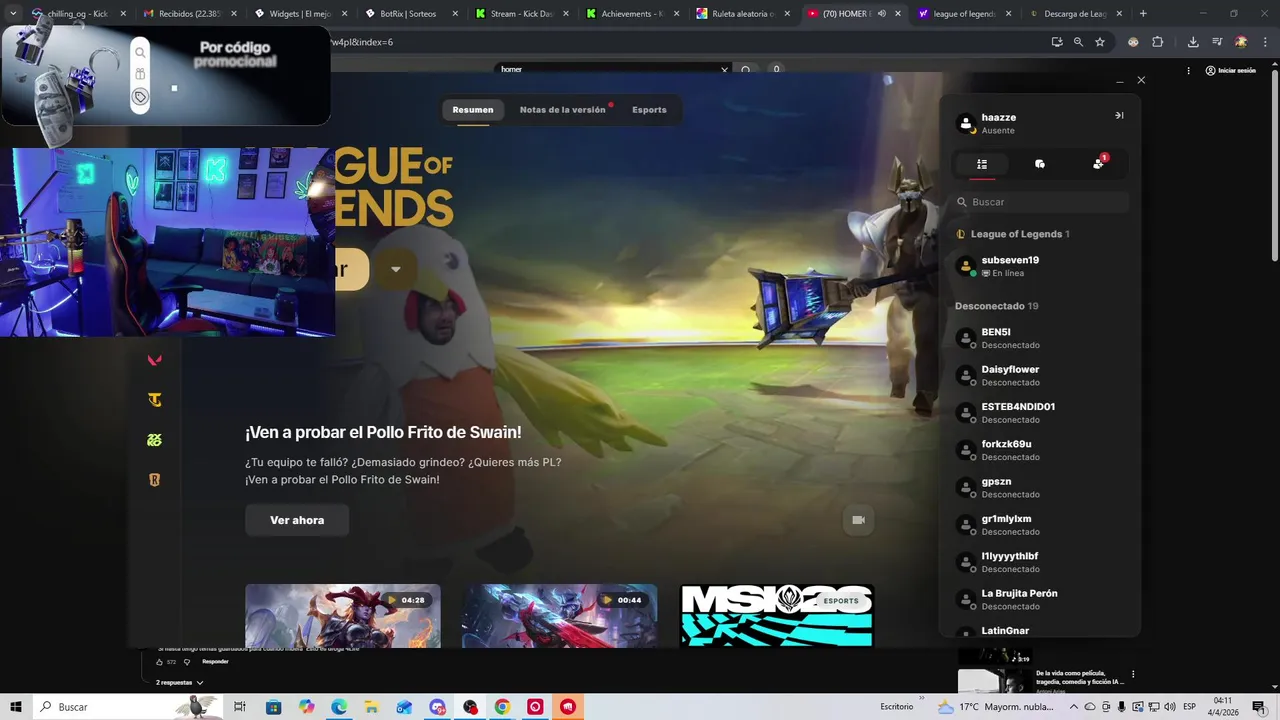Open a new browser tab
1280x720 pixels.
point(1143,14)
